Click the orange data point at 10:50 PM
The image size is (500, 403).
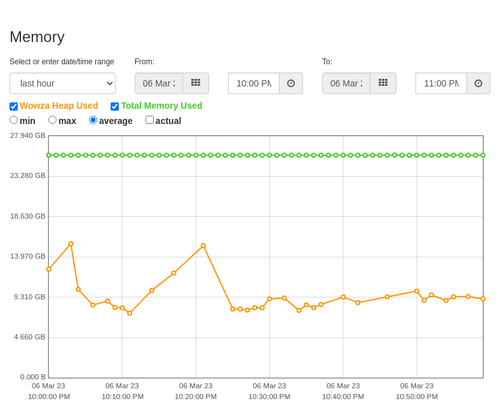point(417,291)
